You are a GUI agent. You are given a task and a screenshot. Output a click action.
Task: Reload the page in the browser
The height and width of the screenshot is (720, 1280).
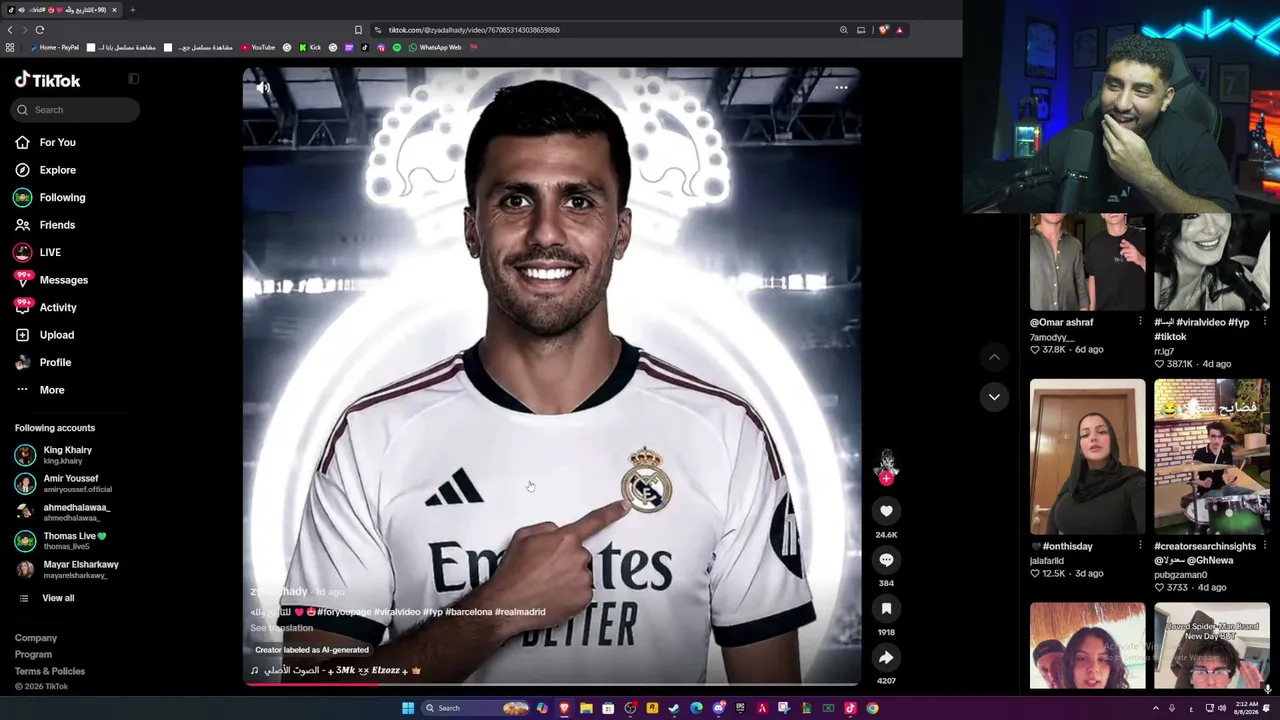(x=40, y=30)
